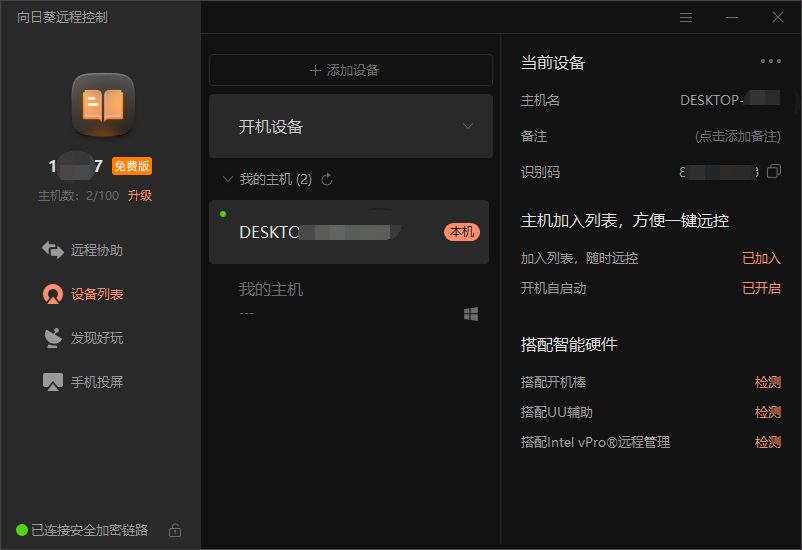Select Device List (设备列表) in the sidebar

pos(83,294)
